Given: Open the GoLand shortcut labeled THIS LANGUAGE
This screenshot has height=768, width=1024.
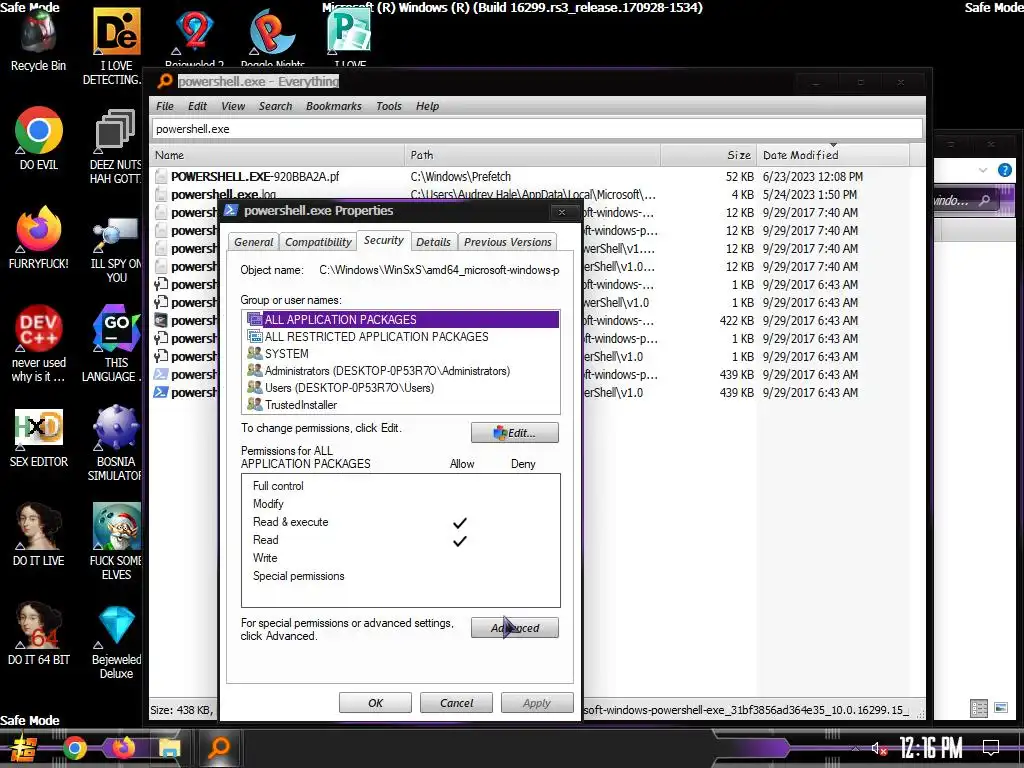Looking at the screenshot, I should (x=116, y=344).
